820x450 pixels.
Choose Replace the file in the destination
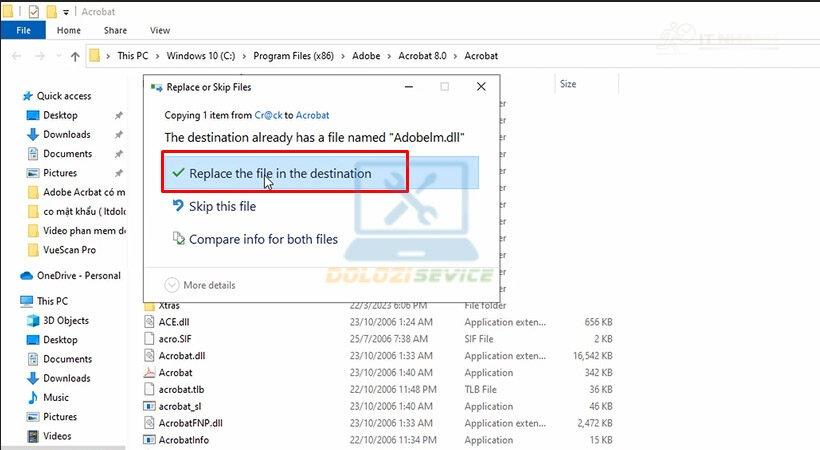(320, 173)
